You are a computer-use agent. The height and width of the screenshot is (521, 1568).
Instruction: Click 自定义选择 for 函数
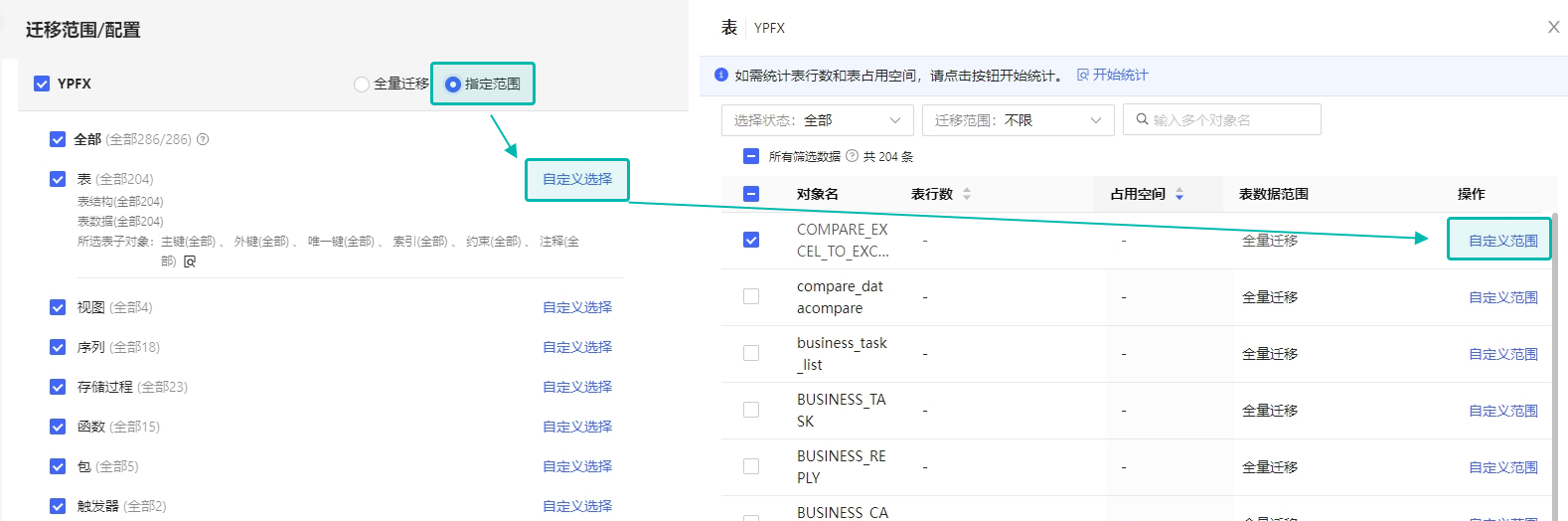click(577, 427)
